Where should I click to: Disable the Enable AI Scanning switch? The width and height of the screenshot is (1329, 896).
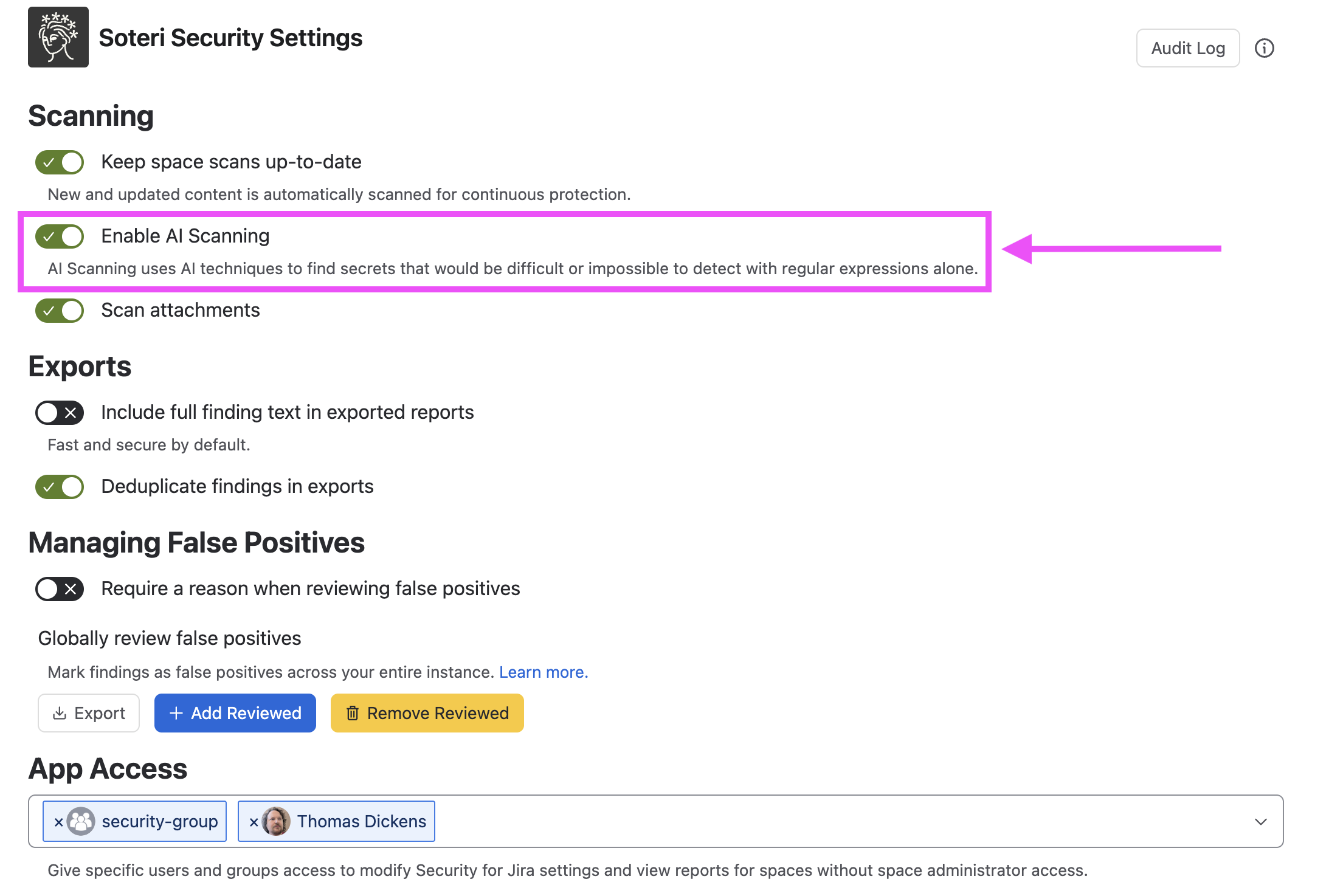pos(60,236)
